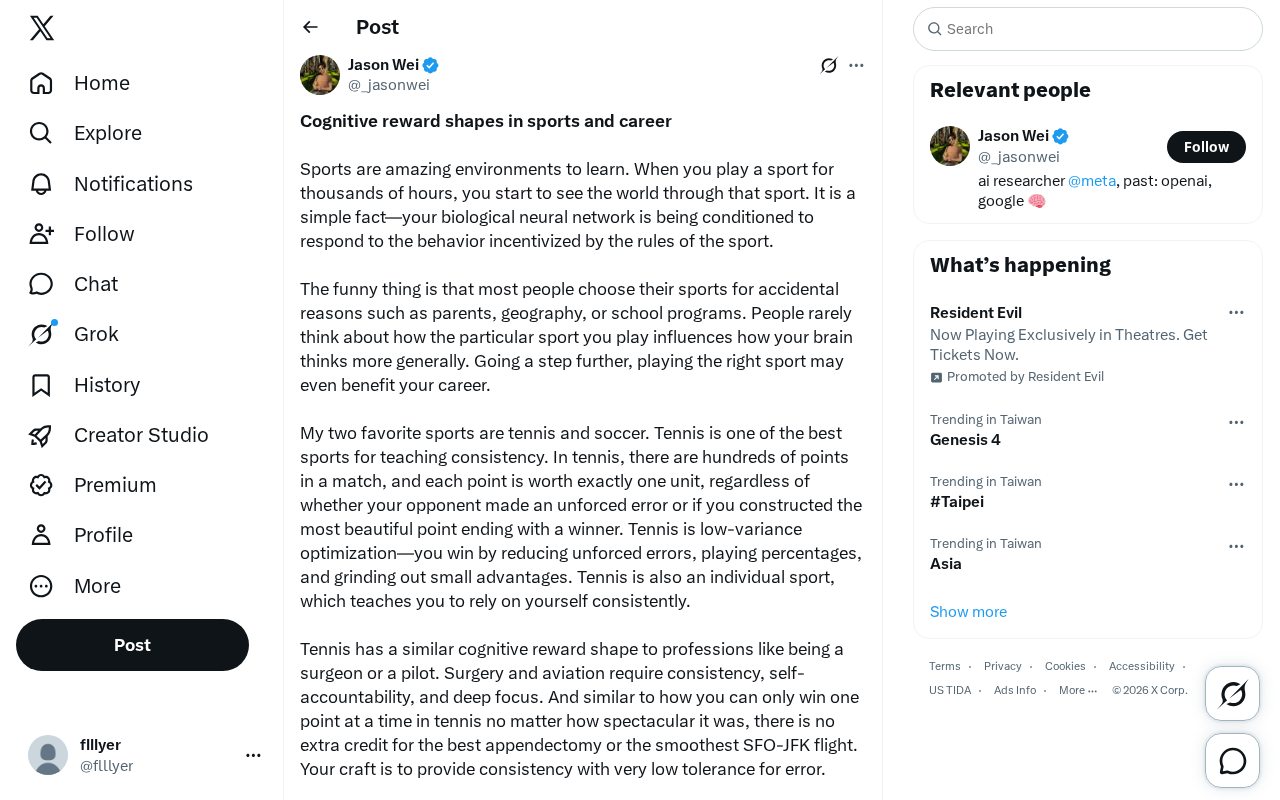Open Grok from the sidebar
Screen dimensions: 1280x800
[76, 334]
